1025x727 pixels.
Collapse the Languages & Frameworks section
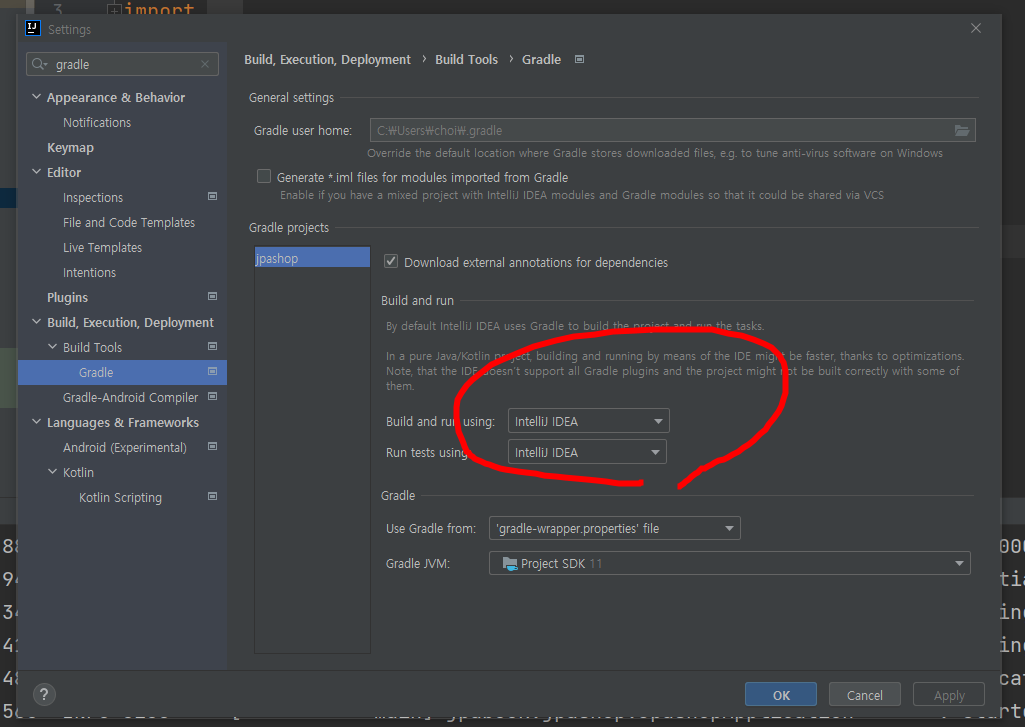point(37,422)
